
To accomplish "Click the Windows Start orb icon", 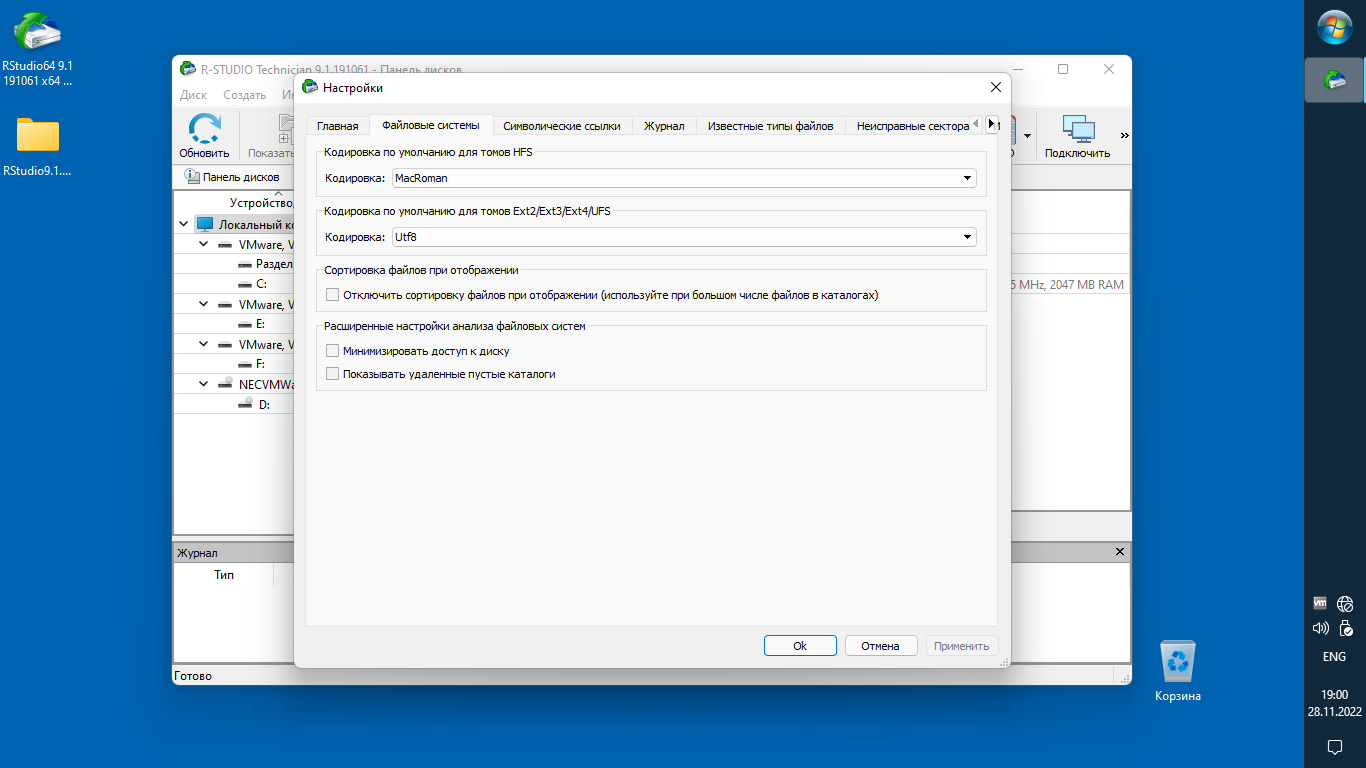I will pyautogui.click(x=1334, y=27).
